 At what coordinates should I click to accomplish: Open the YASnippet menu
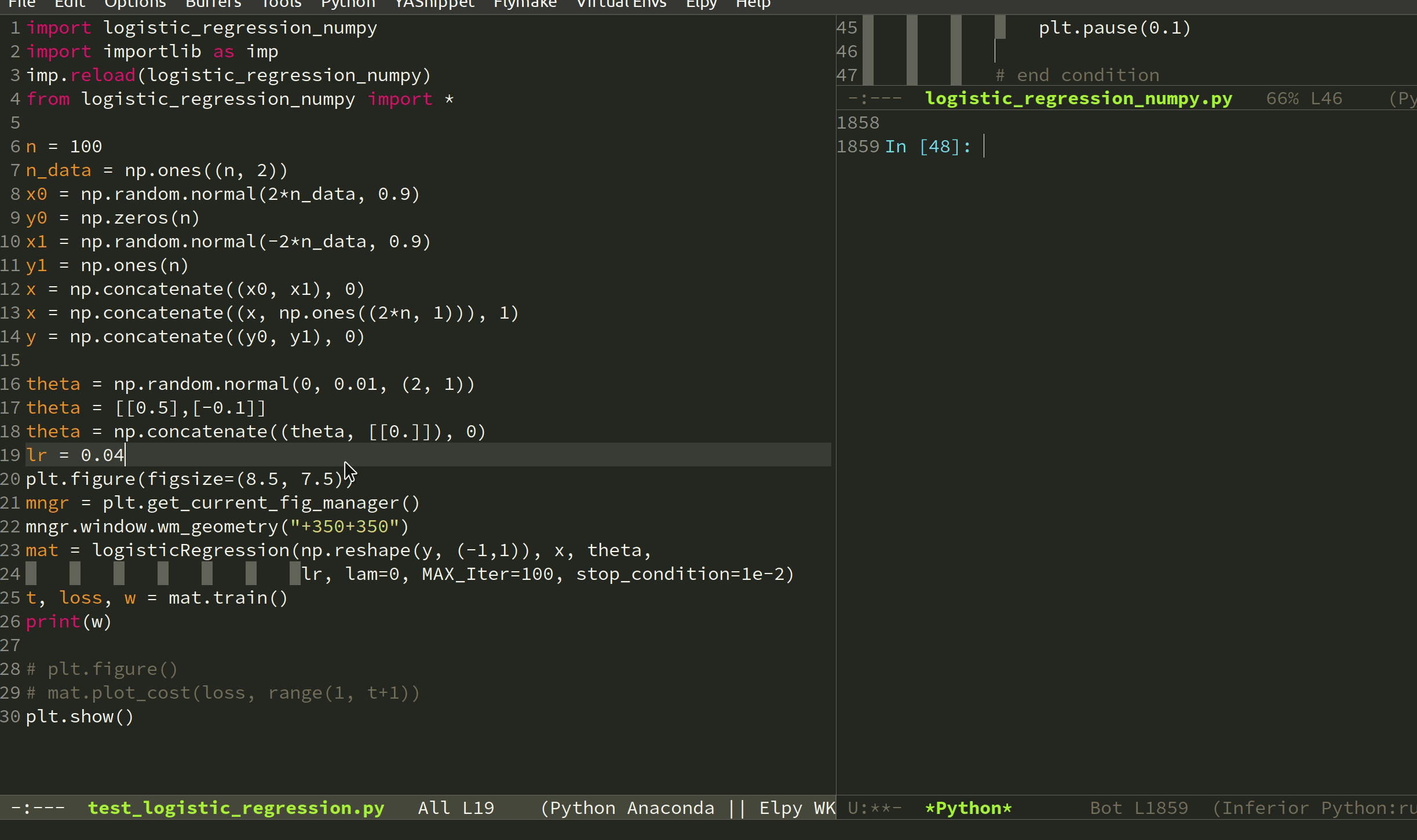pyautogui.click(x=434, y=4)
